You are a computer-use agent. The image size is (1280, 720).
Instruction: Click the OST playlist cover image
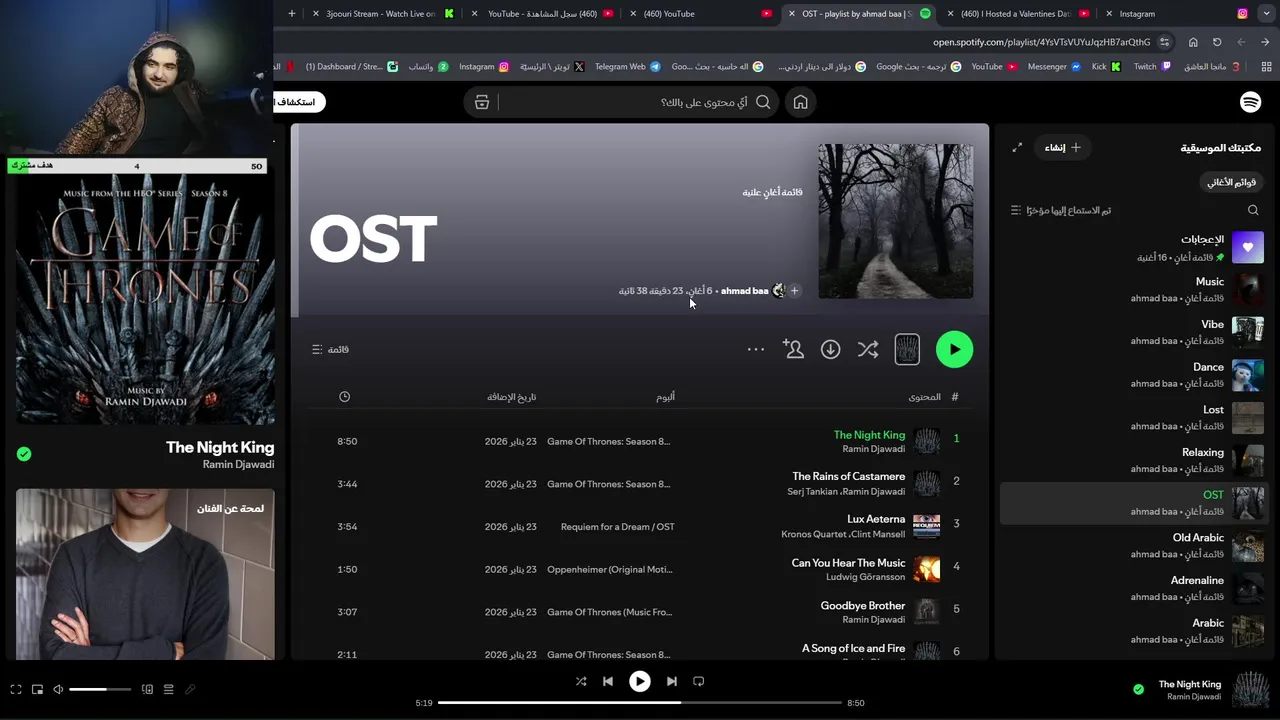[x=895, y=221]
